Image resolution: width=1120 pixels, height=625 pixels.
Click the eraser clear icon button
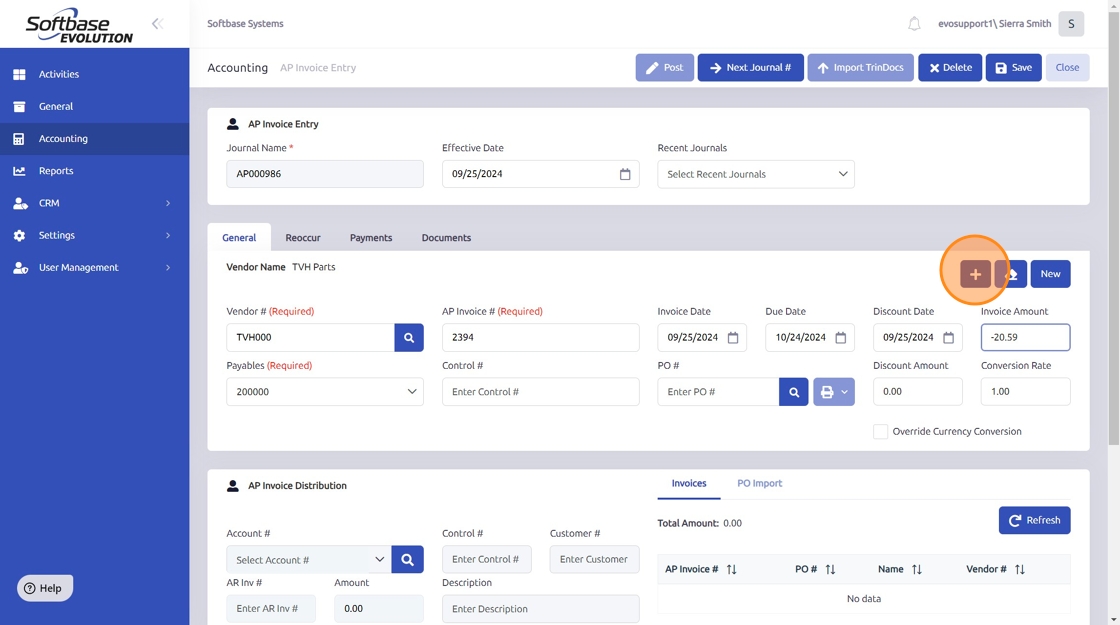1012,274
